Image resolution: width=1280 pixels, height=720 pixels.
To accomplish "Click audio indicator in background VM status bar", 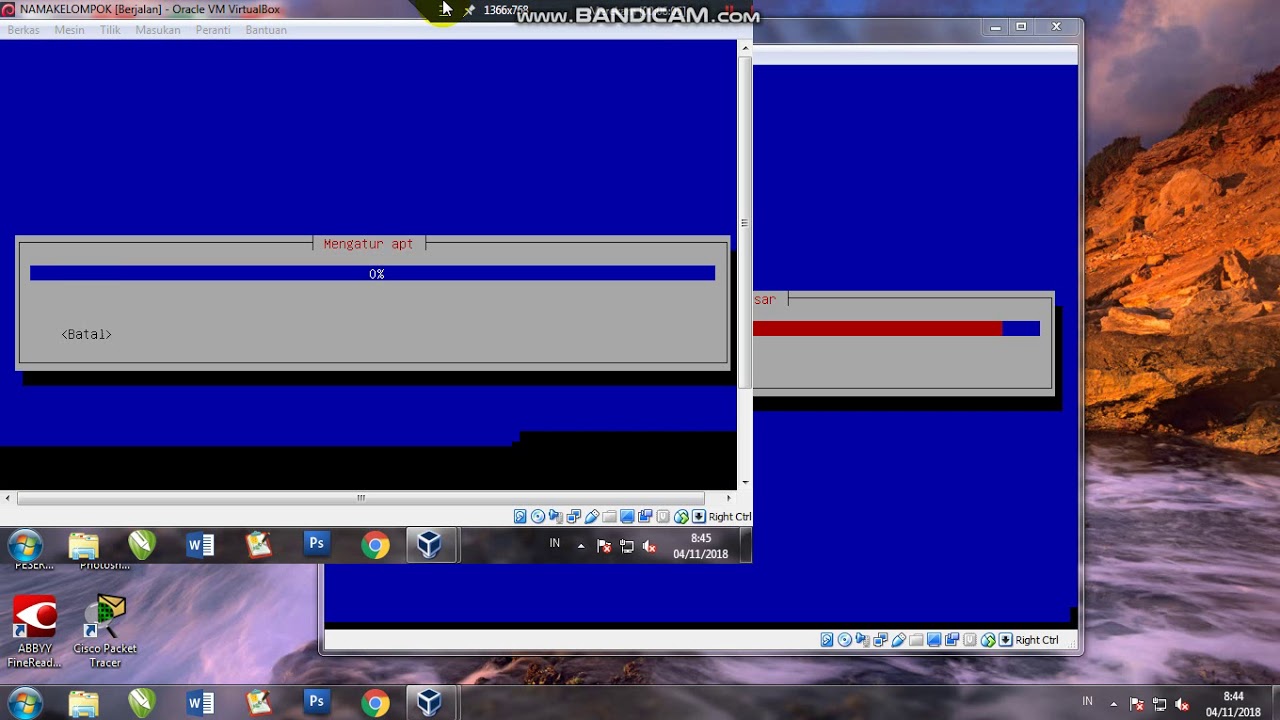I will 863,640.
